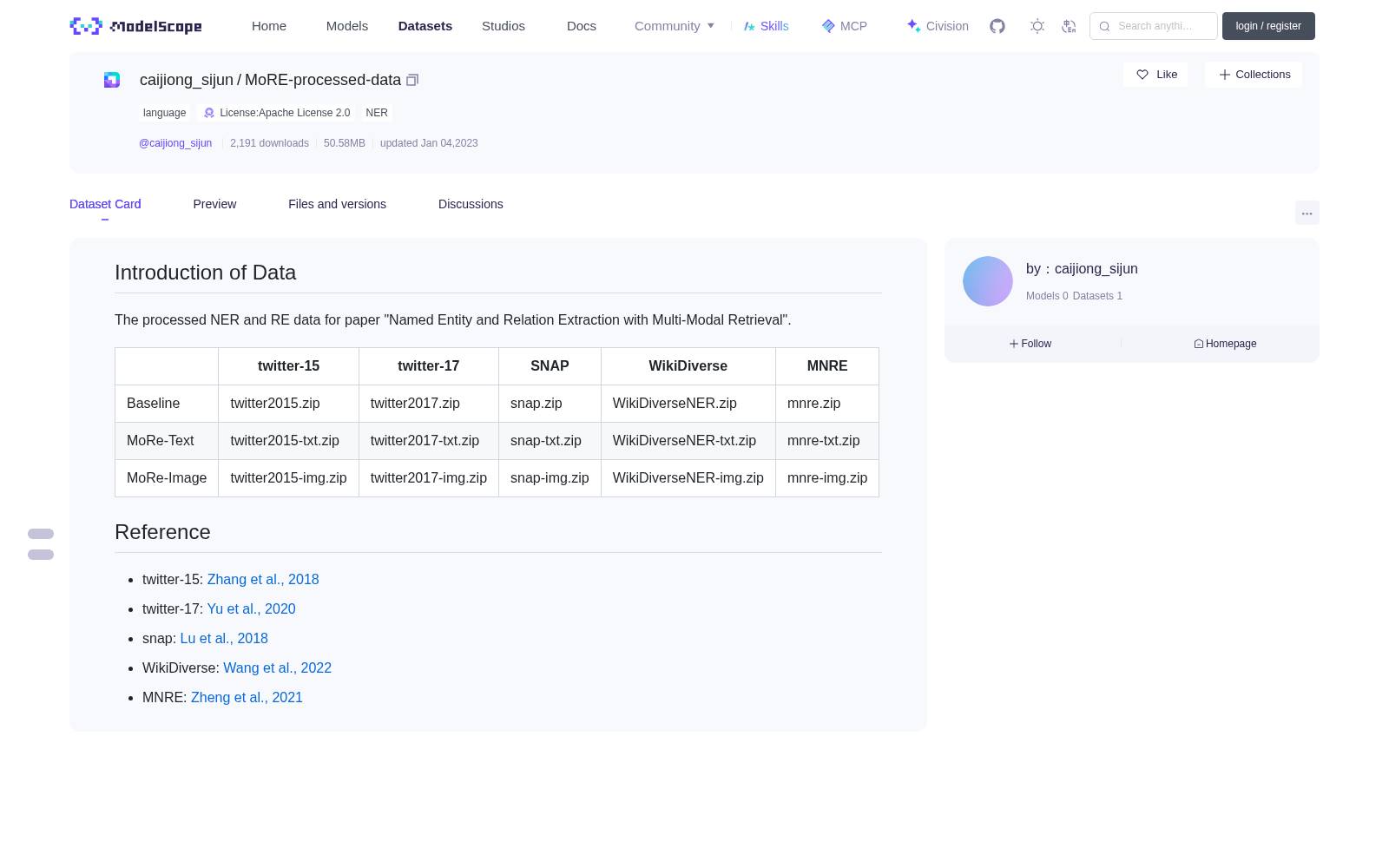This screenshot has height=868, width=1389.
Task: Click the mnre-txt.zip table cell
Action: pyautogui.click(x=827, y=441)
